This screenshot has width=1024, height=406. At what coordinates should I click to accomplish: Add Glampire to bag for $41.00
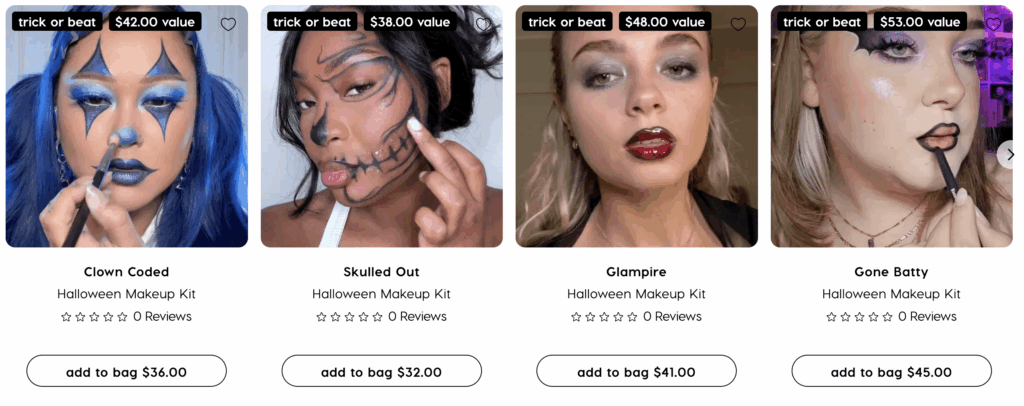click(636, 371)
